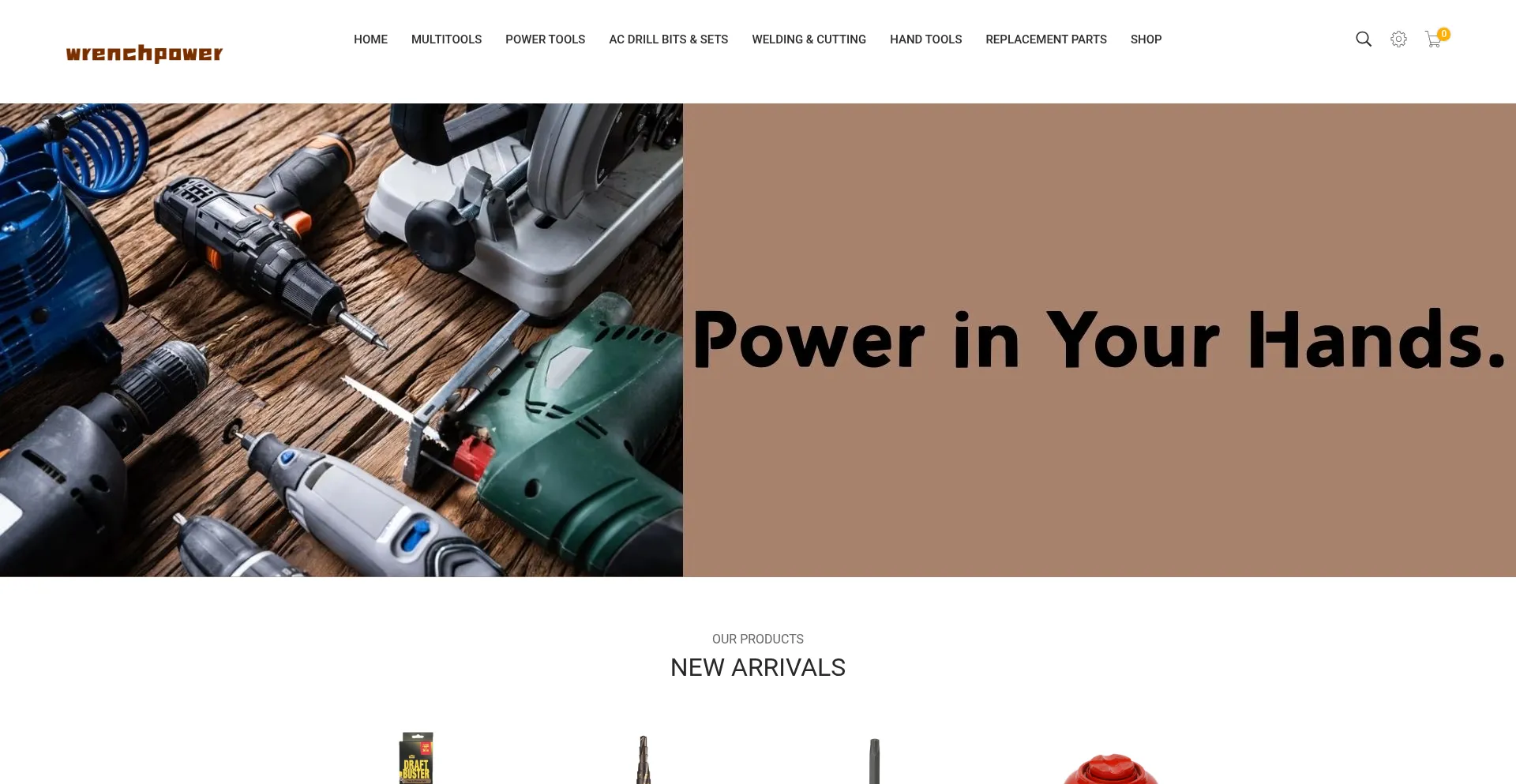
Task: Open the step drill bit product thumbnail
Action: (644, 760)
